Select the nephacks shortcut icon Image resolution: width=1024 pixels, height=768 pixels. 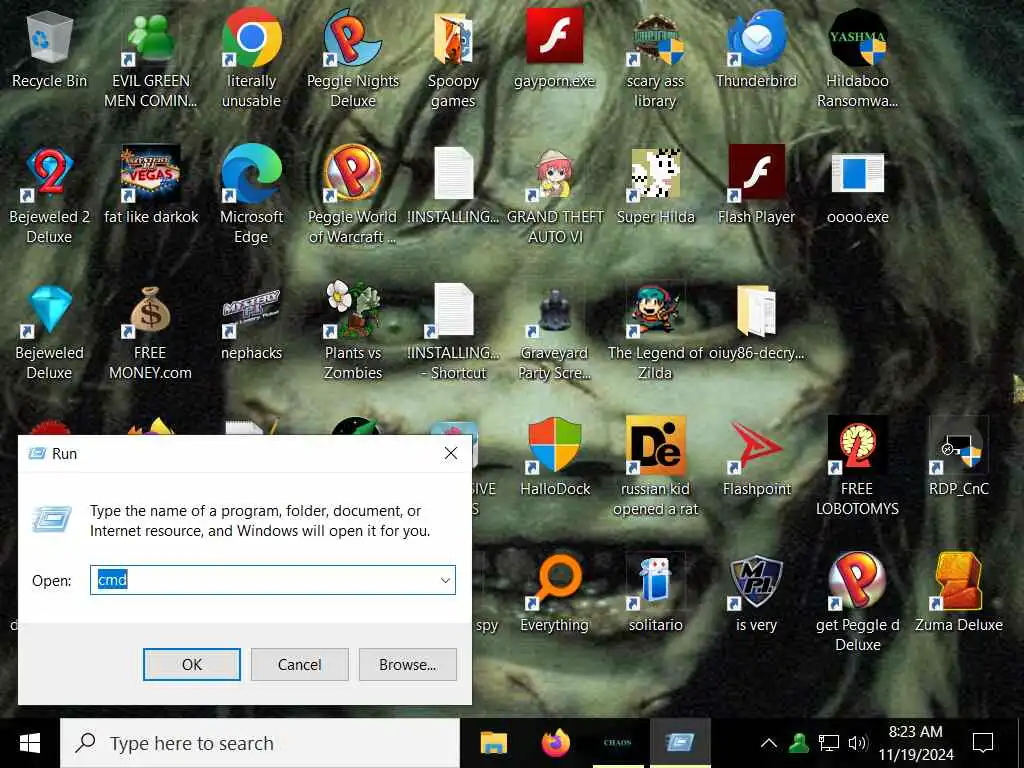click(x=251, y=311)
